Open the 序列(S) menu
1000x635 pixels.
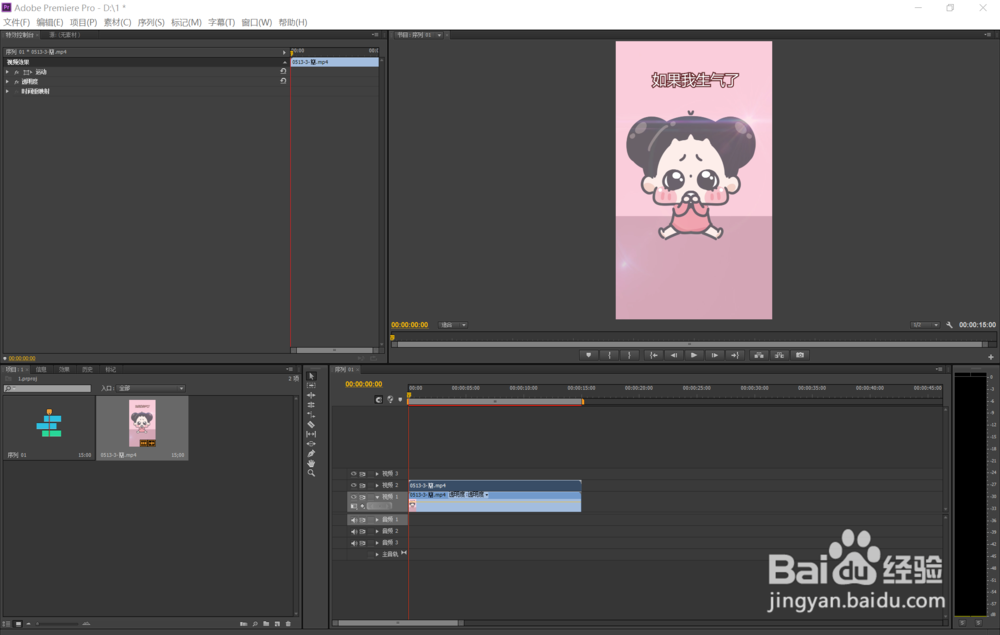click(x=151, y=22)
